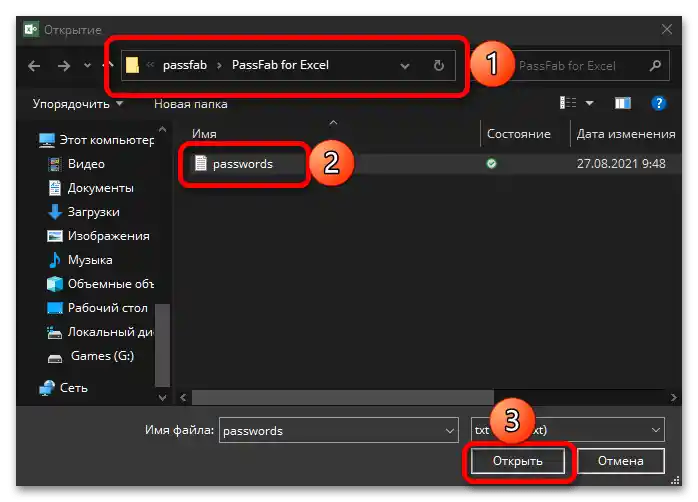The image size is (698, 502).
Task: Sort by the Состояние column header
Action: click(x=519, y=134)
